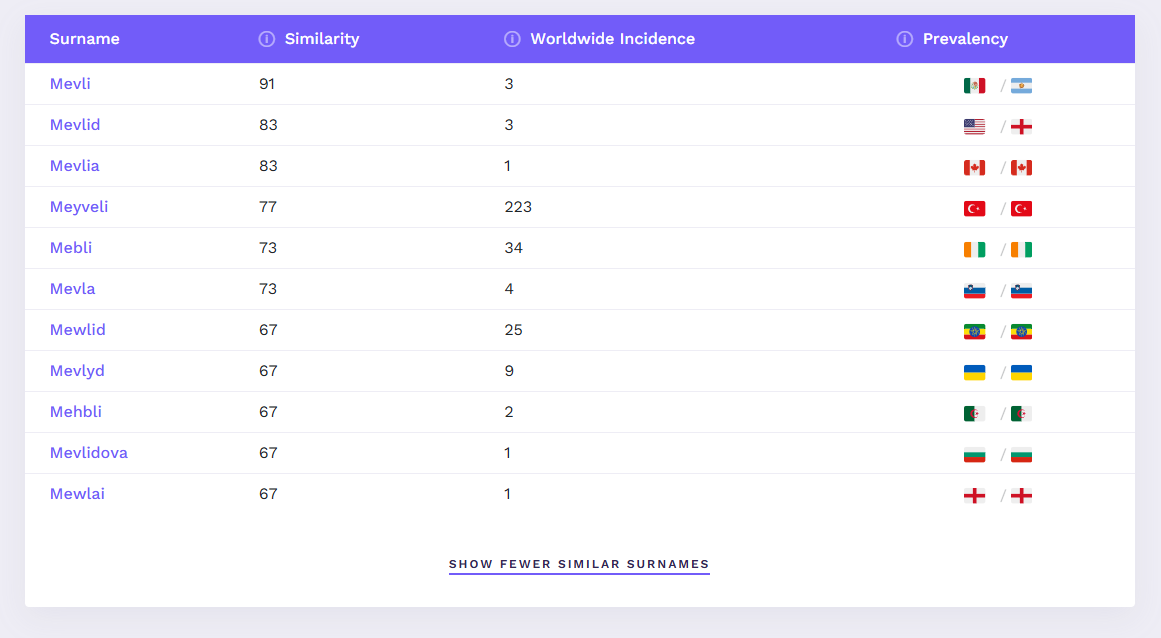This screenshot has width=1161, height=638.
Task: Click info icon next to Prevalency header
Action: [904, 39]
